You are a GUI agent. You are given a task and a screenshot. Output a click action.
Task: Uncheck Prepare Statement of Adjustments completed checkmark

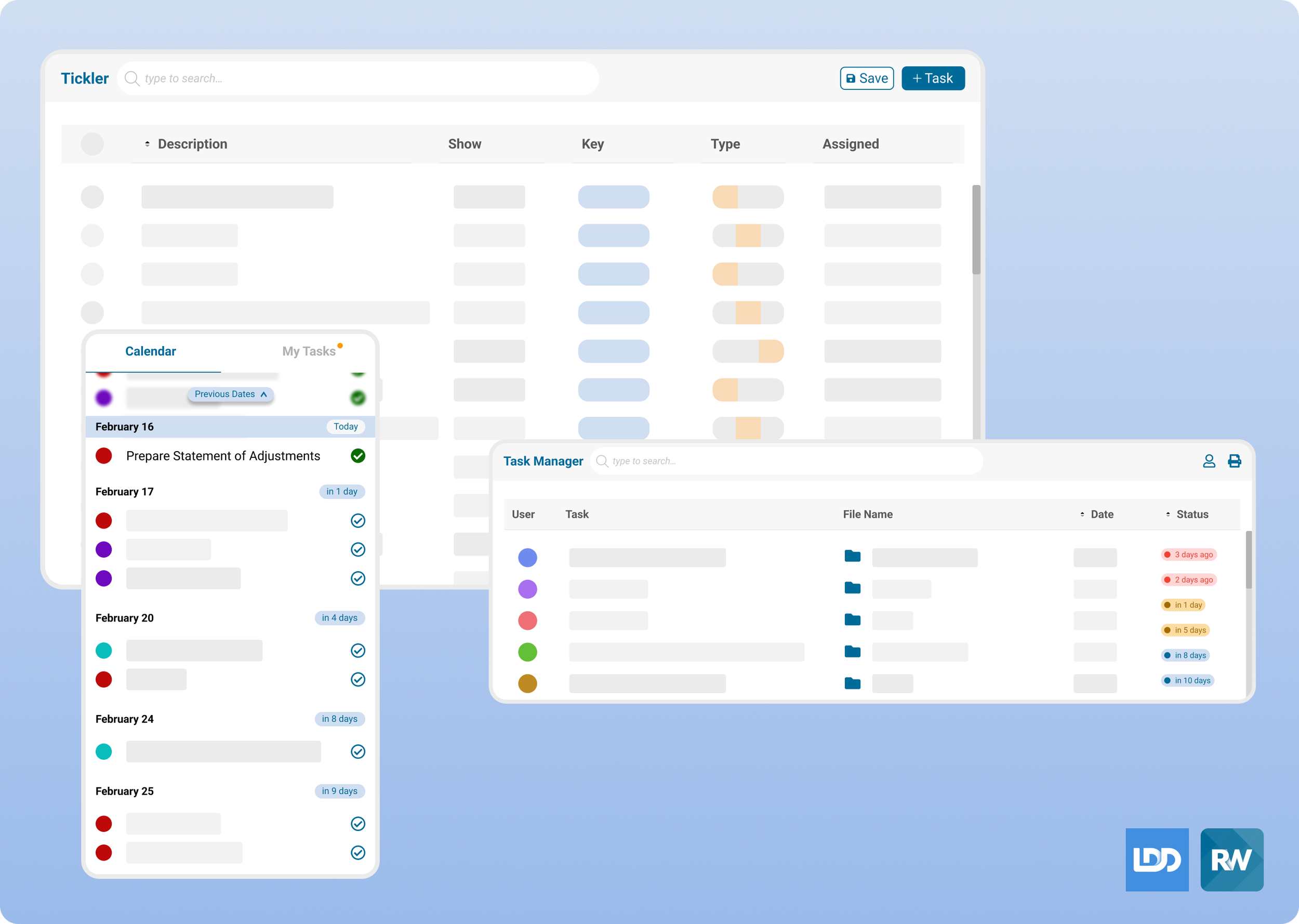357,456
